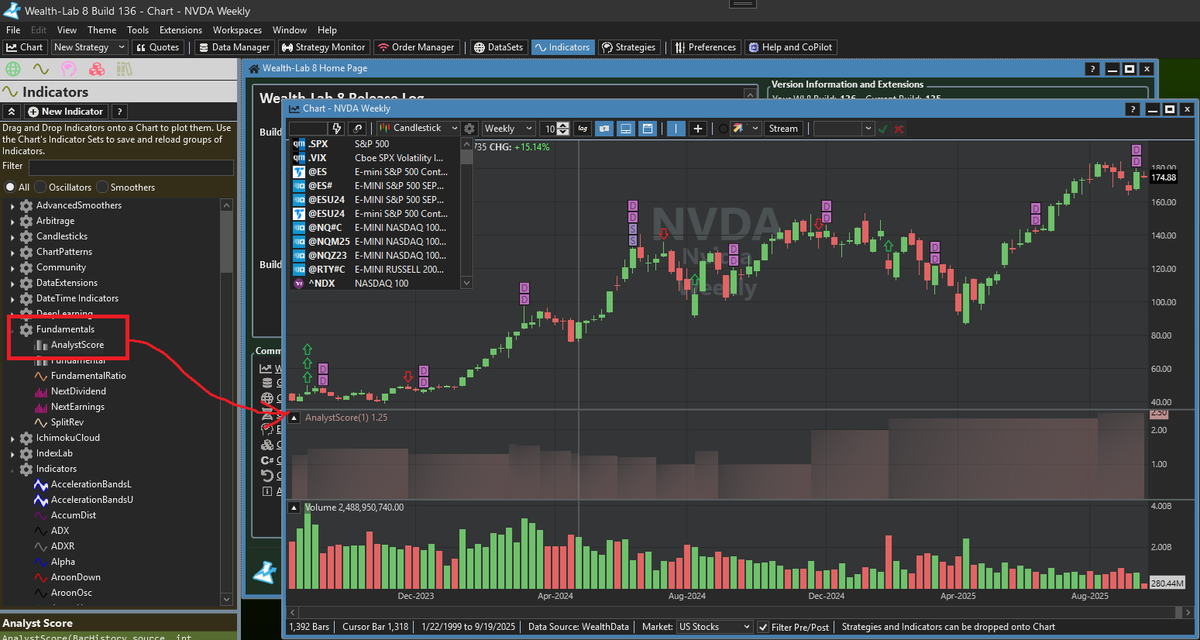1200x640 pixels.
Task: Increase bar spacing with the stepper up arrow
Action: point(561,124)
